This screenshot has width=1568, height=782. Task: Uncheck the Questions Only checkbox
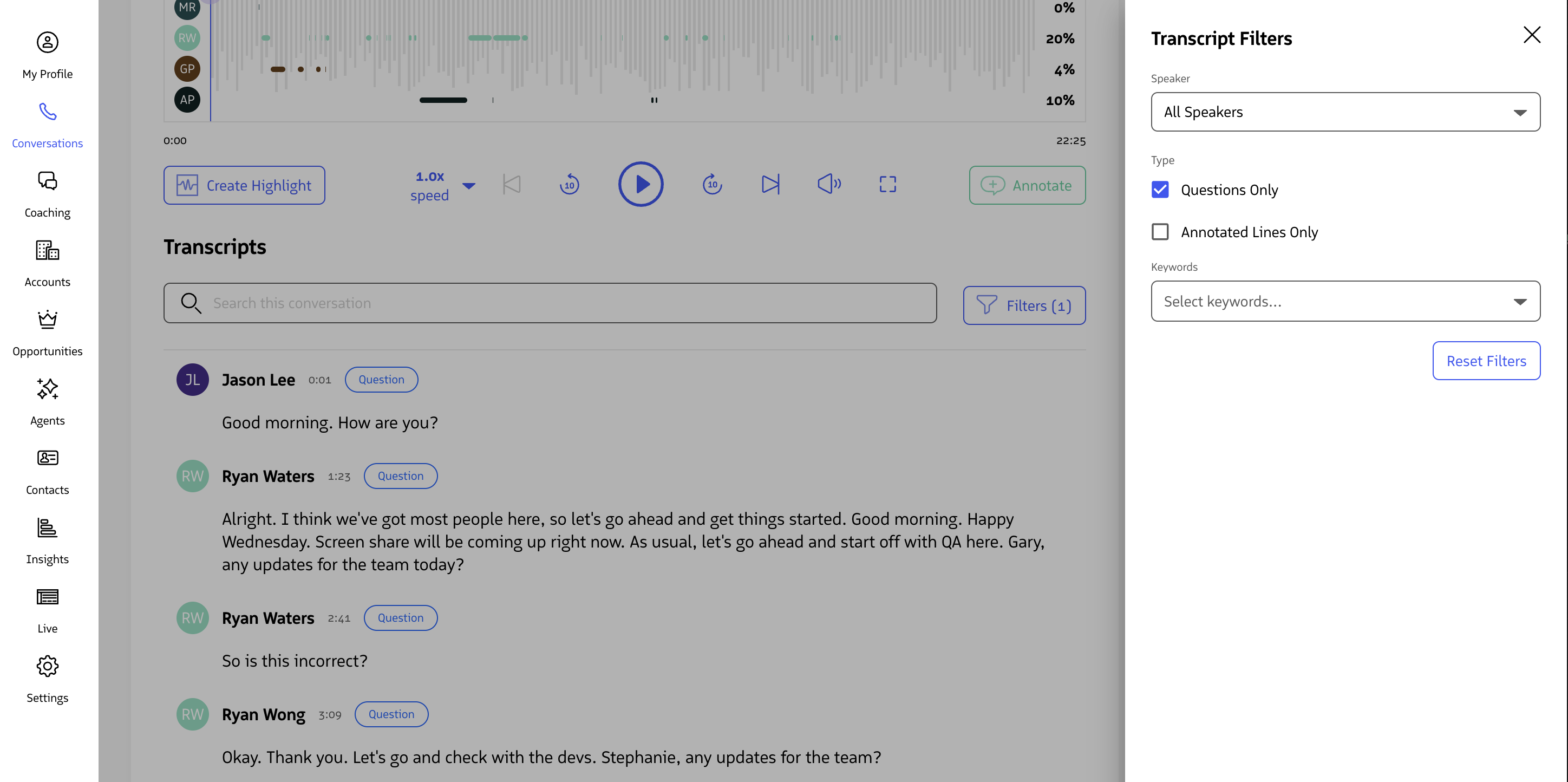(1160, 190)
